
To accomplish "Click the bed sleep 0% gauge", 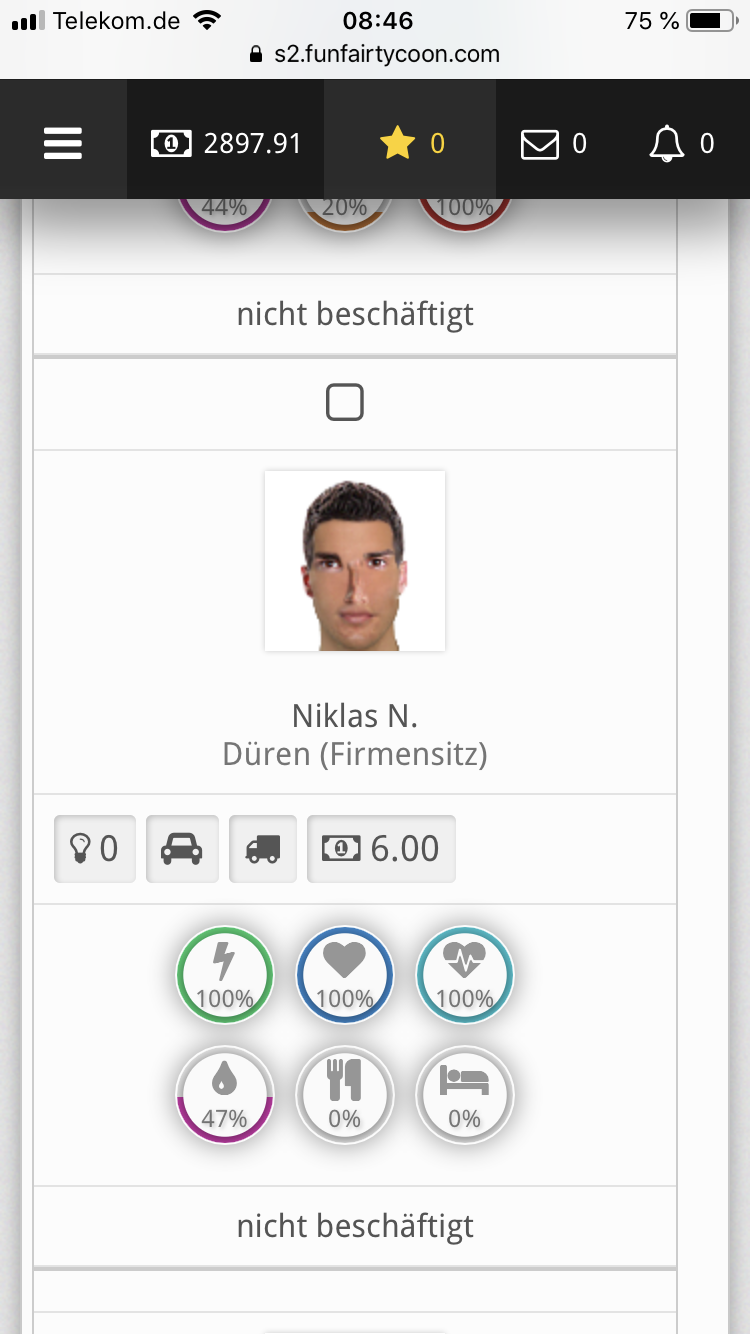I will pos(465,1095).
